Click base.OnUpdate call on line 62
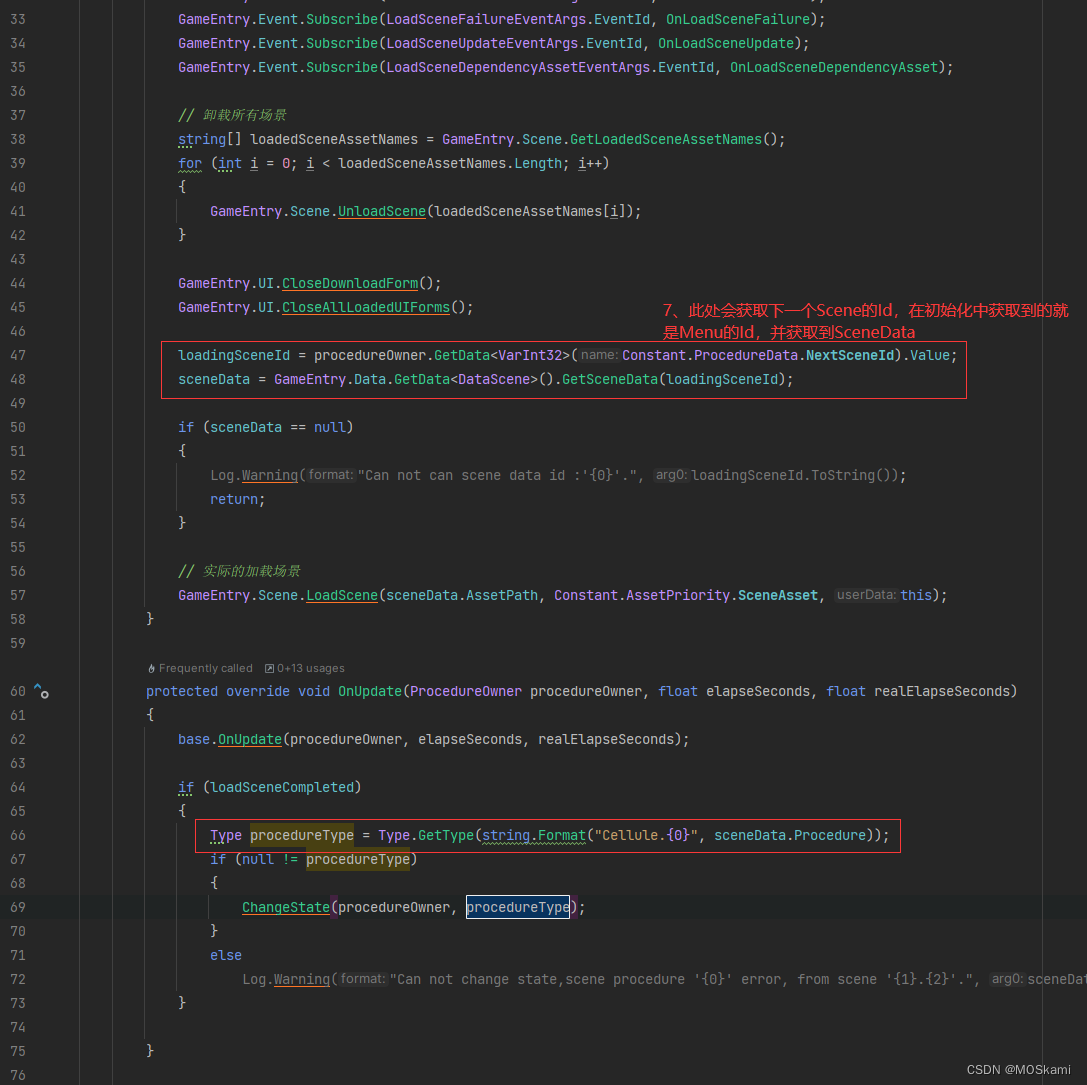Viewport: 1087px width, 1085px height. coord(250,740)
